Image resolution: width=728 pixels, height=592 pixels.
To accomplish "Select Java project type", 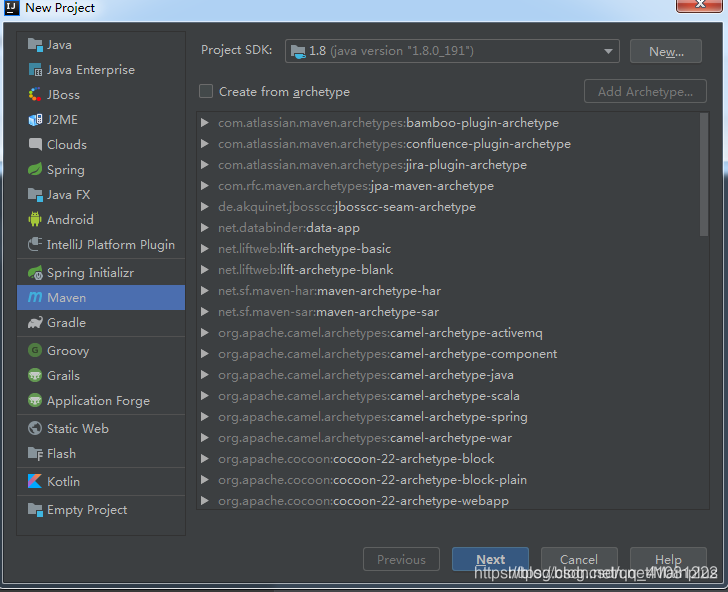I will (101, 45).
